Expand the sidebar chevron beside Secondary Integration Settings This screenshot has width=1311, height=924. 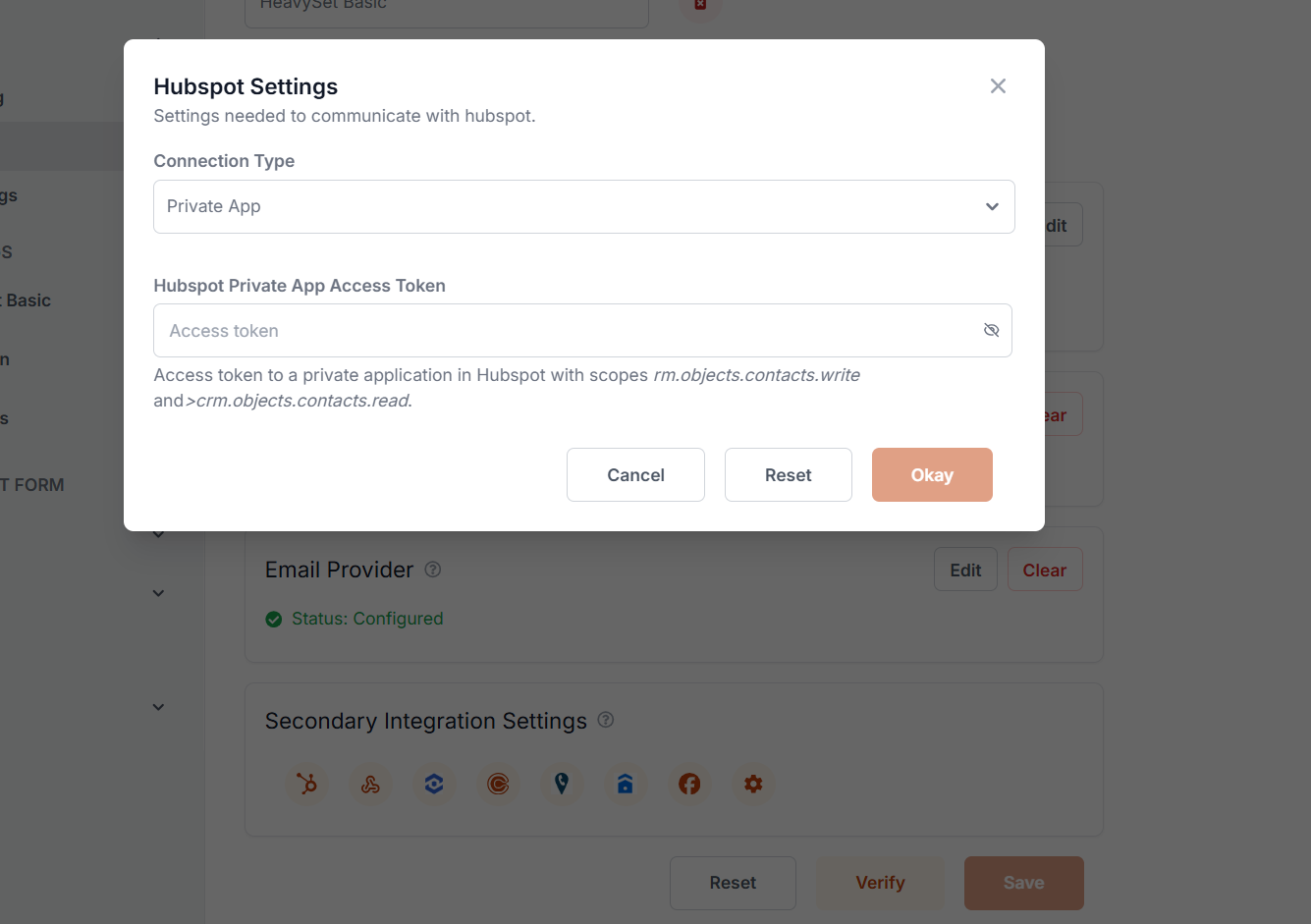coord(158,707)
